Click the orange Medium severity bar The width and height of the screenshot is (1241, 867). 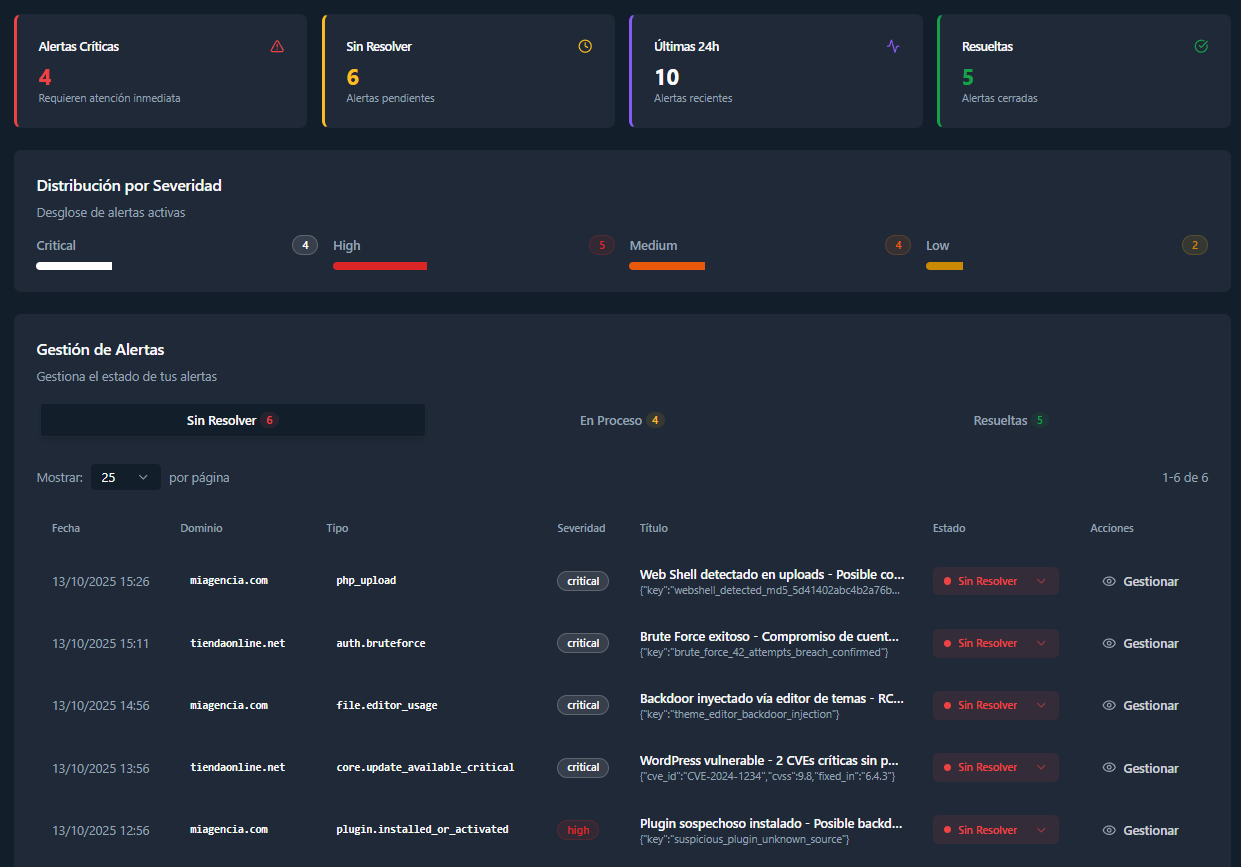point(667,266)
